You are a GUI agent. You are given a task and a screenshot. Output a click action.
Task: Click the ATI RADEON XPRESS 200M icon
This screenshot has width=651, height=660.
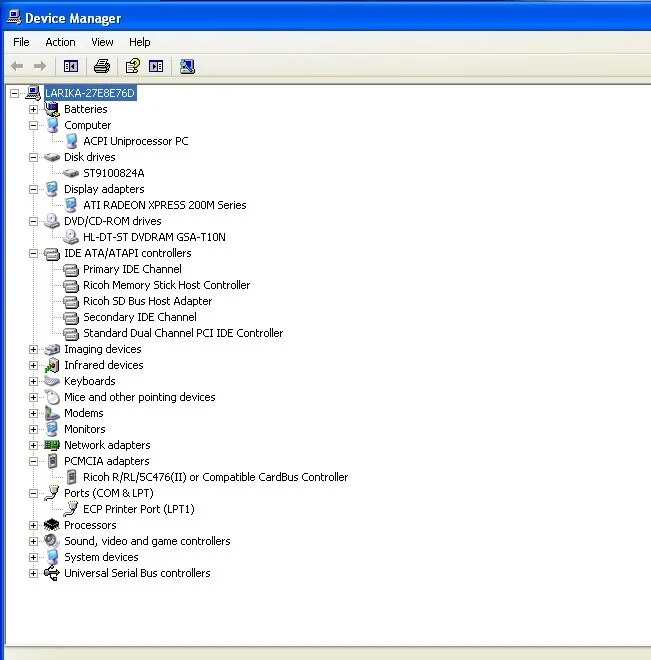click(x=71, y=205)
